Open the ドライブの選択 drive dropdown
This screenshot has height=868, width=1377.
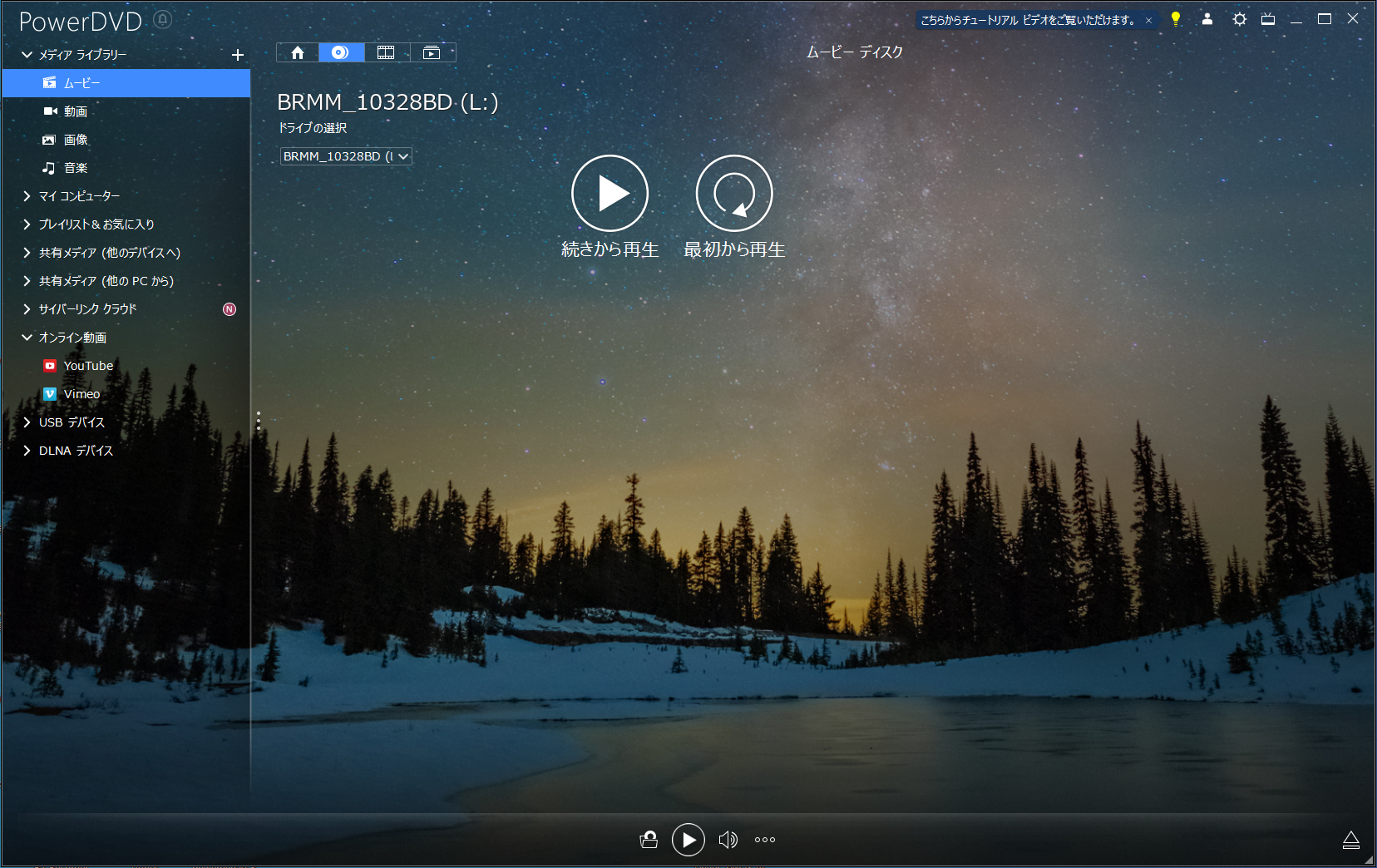point(346,156)
